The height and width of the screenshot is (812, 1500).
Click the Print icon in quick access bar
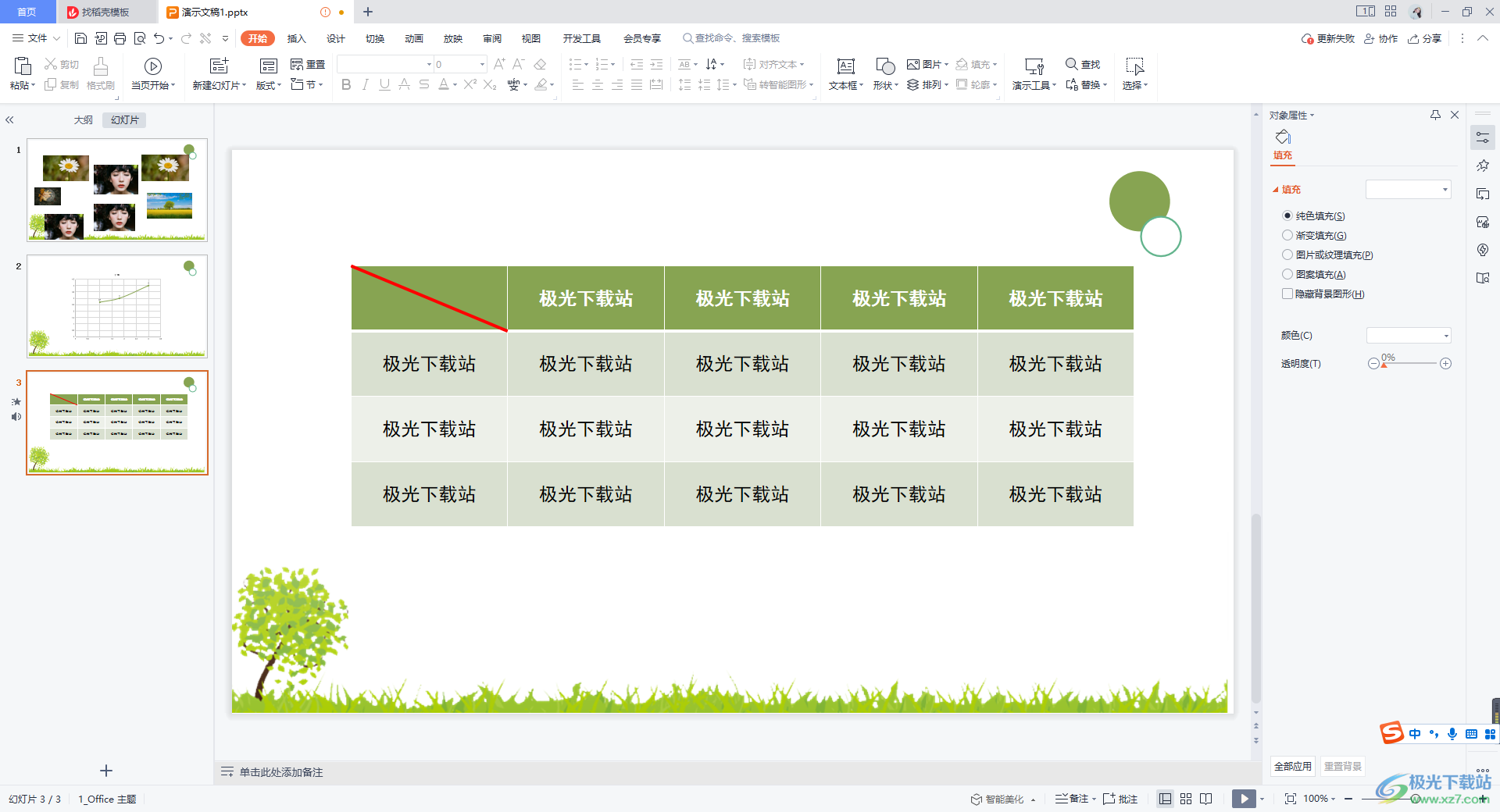[120, 38]
